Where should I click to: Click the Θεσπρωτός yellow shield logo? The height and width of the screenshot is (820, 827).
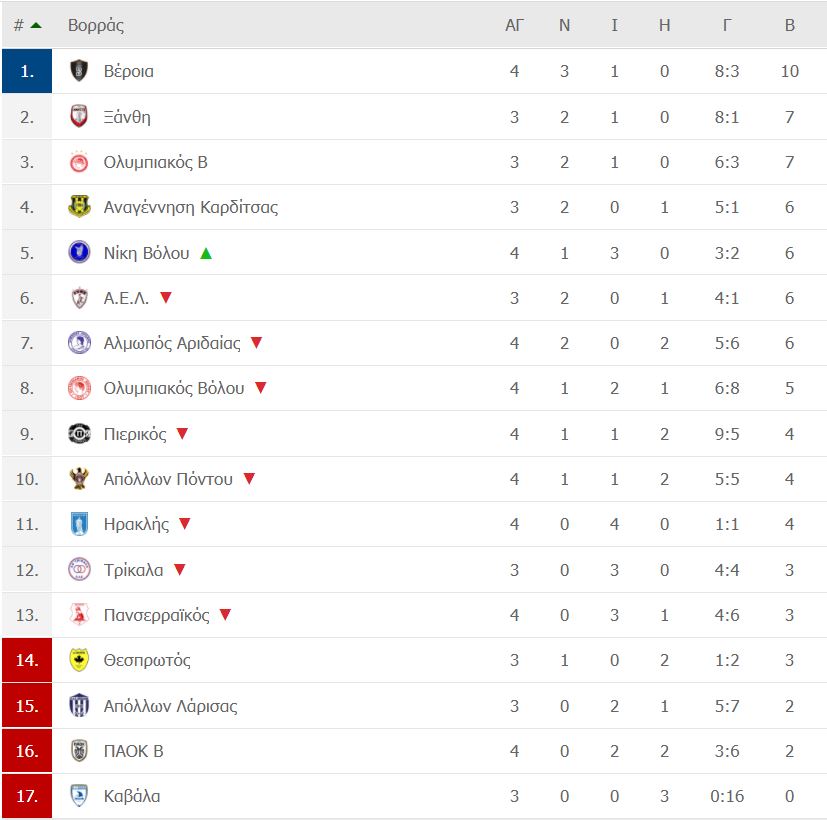pyautogui.click(x=79, y=660)
